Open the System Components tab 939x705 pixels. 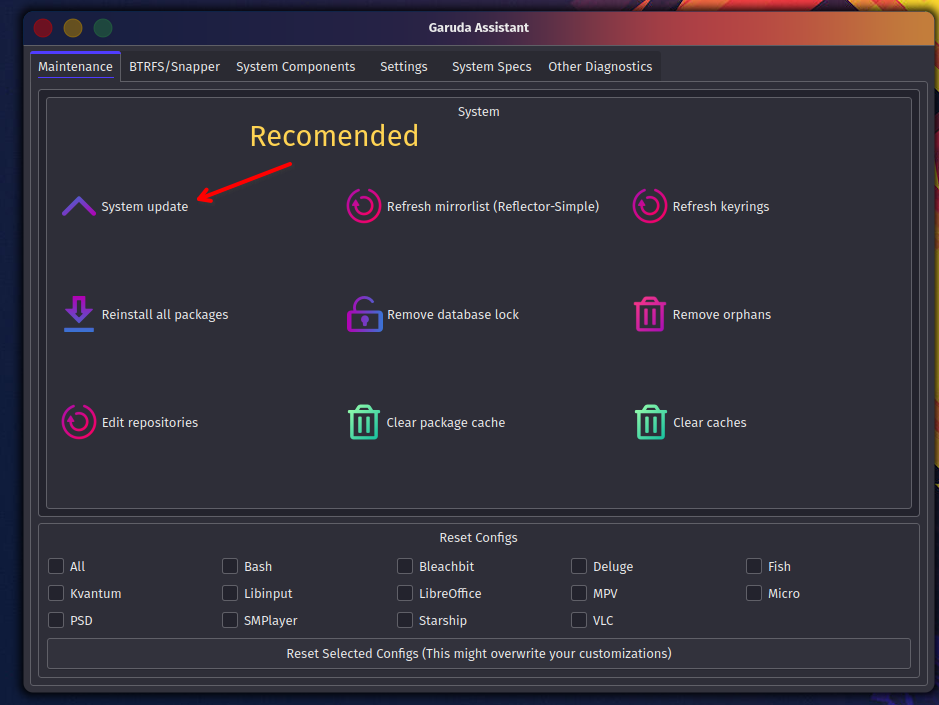click(295, 67)
